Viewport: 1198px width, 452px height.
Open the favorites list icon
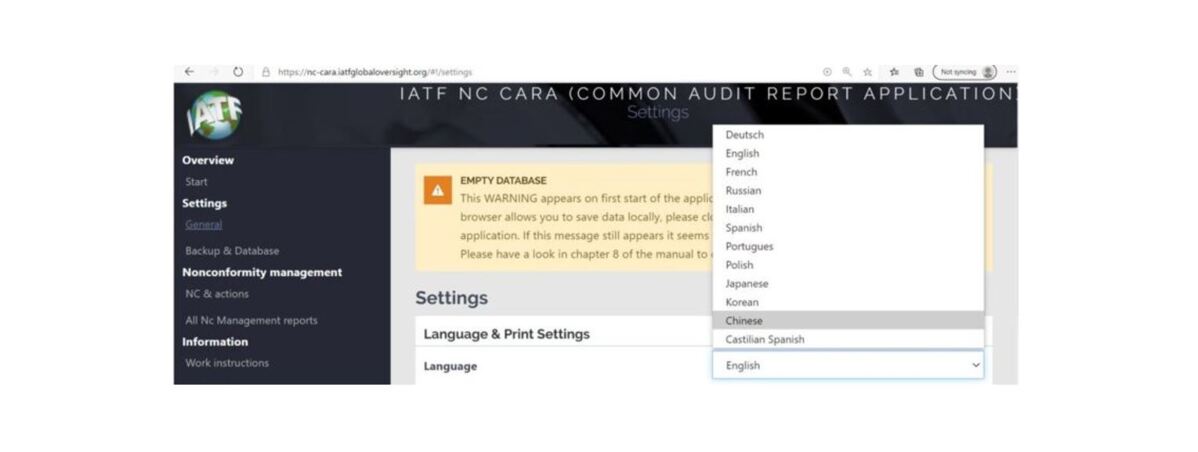[x=894, y=72]
